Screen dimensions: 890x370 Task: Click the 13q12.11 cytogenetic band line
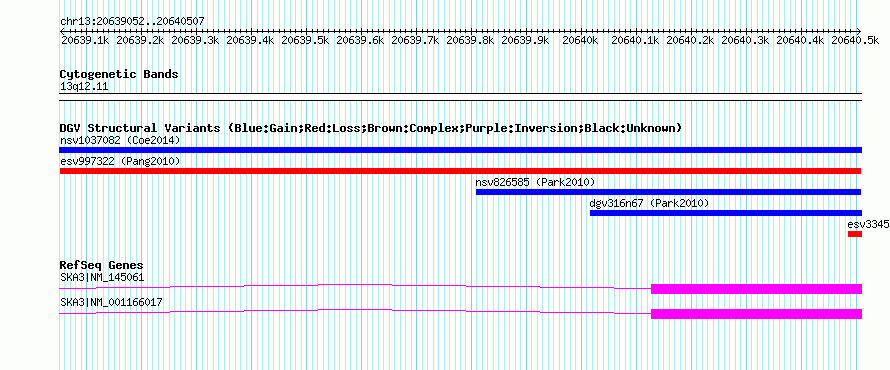click(460, 97)
